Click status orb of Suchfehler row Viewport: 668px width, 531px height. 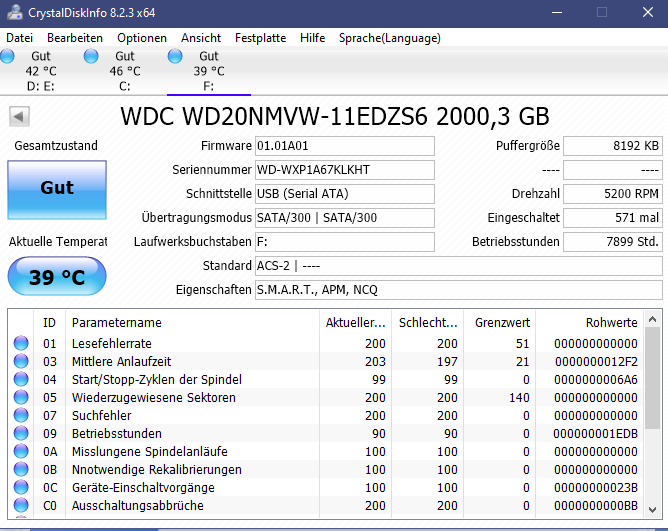tap(21, 415)
